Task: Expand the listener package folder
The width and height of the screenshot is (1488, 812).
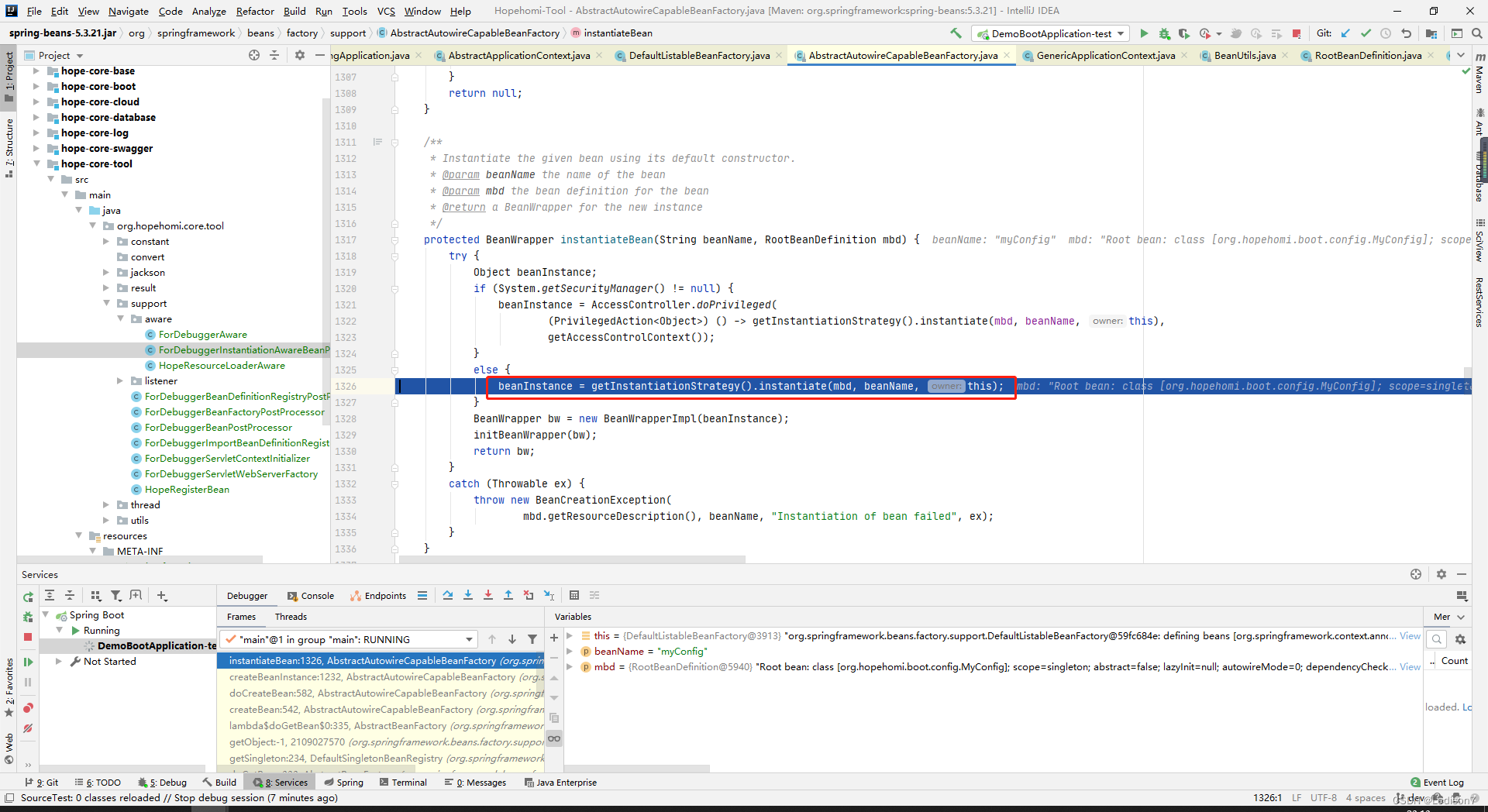Action: point(120,380)
